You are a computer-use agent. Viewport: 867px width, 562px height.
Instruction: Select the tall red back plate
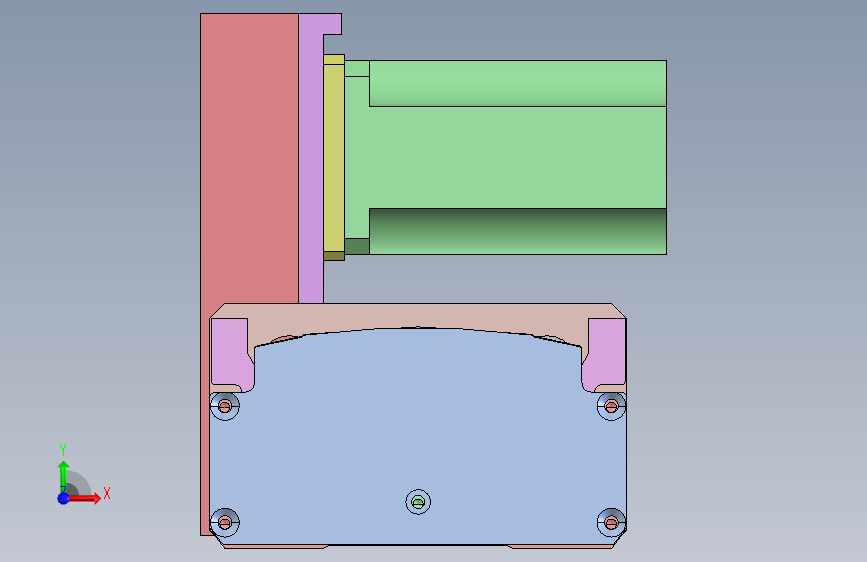pos(249,160)
